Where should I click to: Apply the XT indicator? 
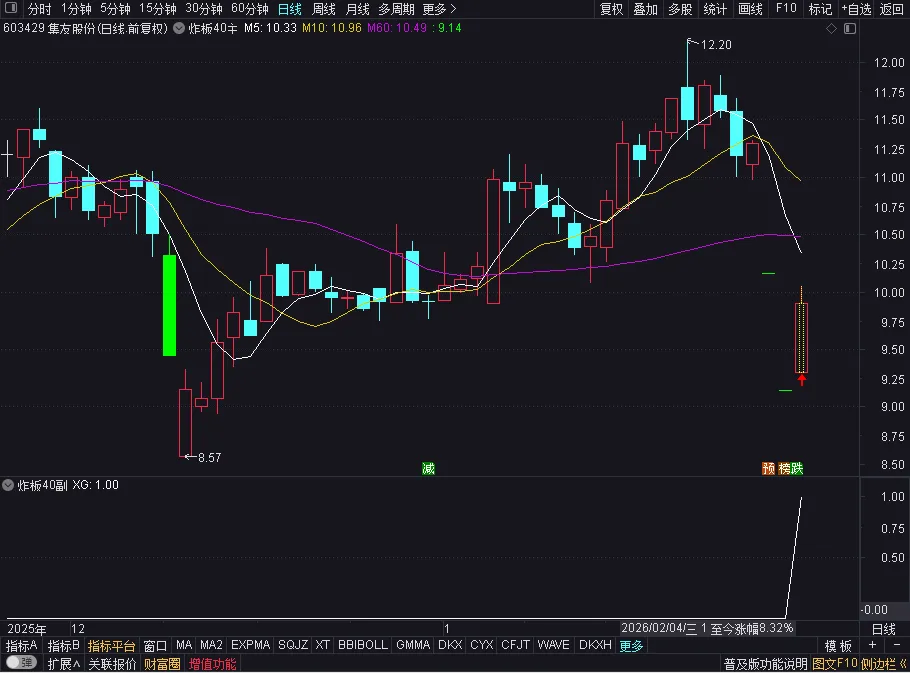point(323,646)
